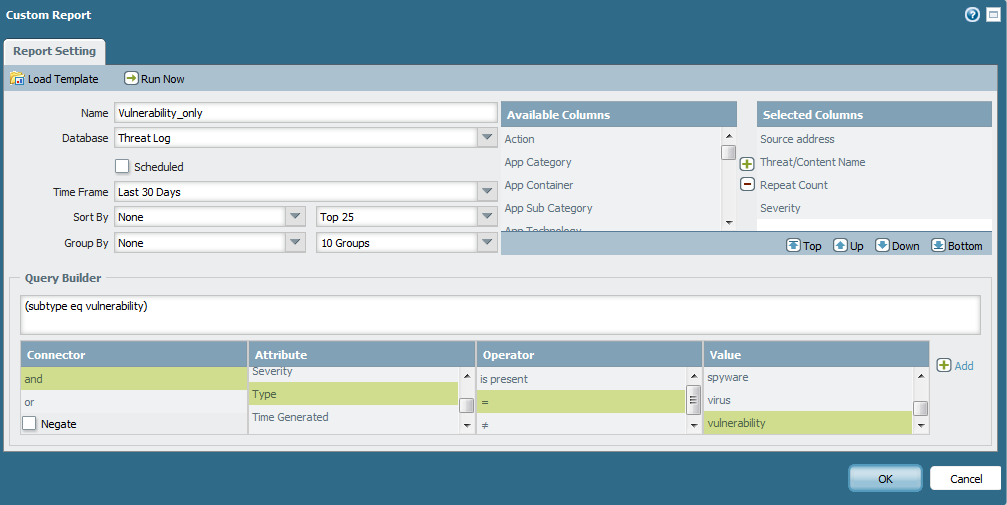Click the red minus remove-column icon
The width and height of the screenshot is (1007, 505).
(x=746, y=184)
